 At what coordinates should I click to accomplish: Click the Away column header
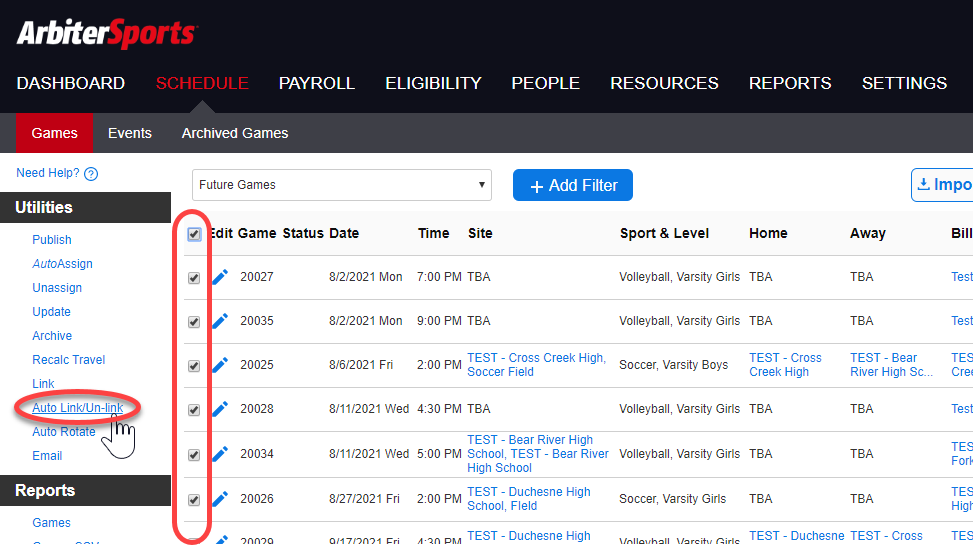coord(868,233)
